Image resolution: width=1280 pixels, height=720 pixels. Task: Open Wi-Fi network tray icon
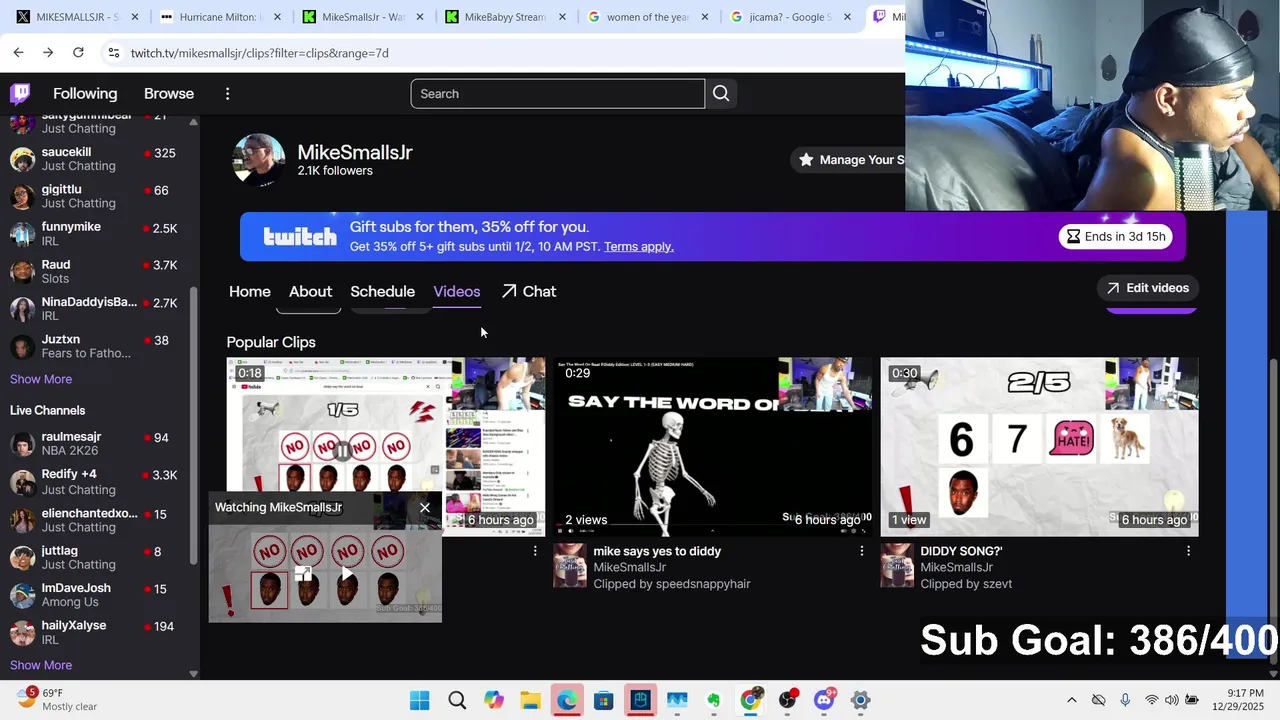[1152, 700]
